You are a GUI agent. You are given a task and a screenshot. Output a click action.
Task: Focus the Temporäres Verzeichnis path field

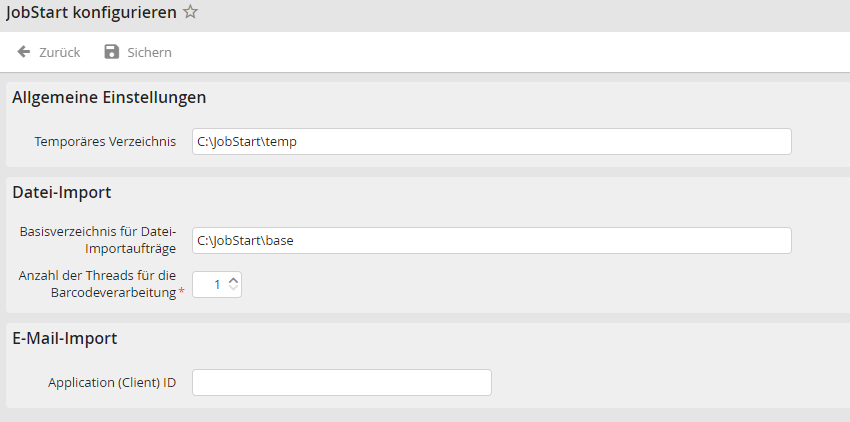tap(491, 142)
